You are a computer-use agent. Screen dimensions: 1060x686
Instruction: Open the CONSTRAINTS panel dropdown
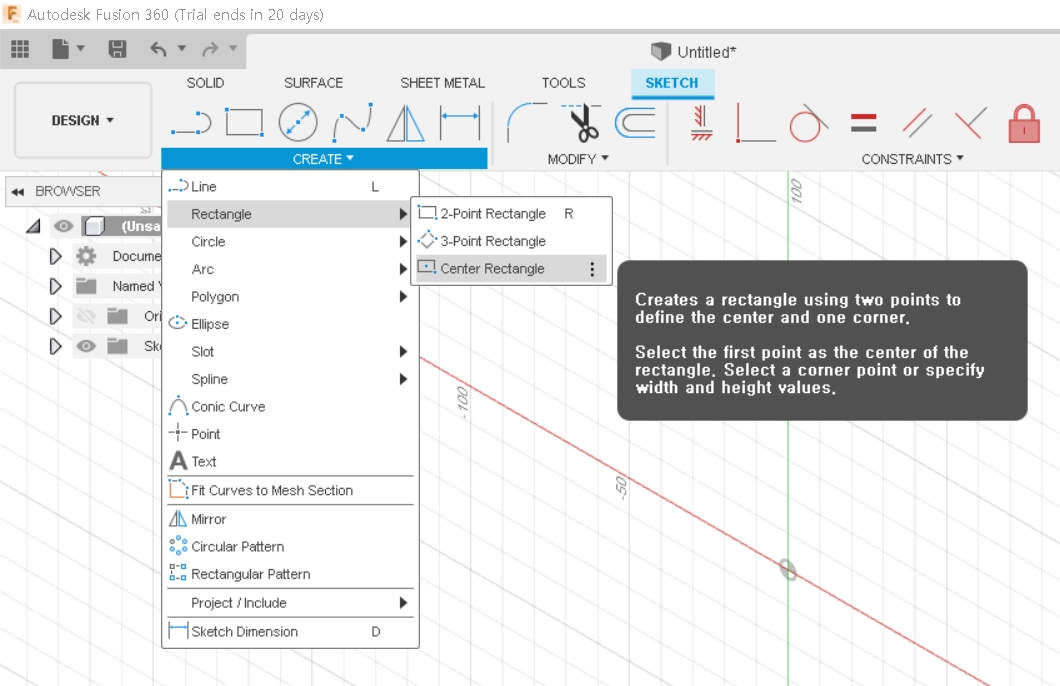pos(913,159)
